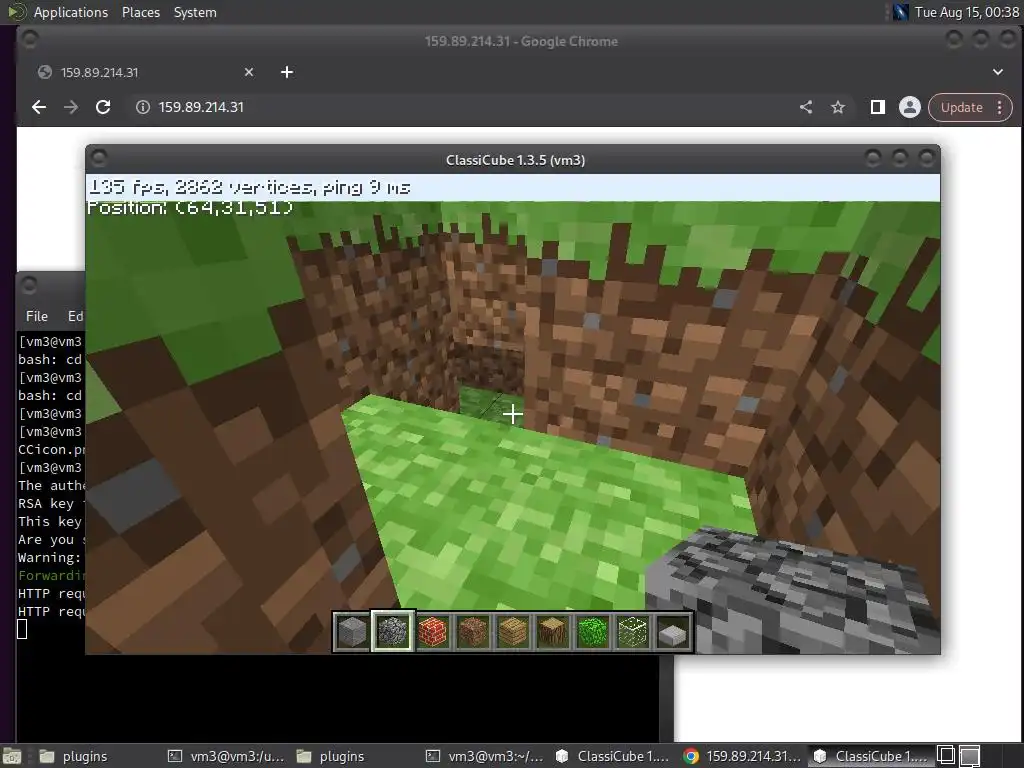Click the crosshair in game view

click(x=513, y=413)
